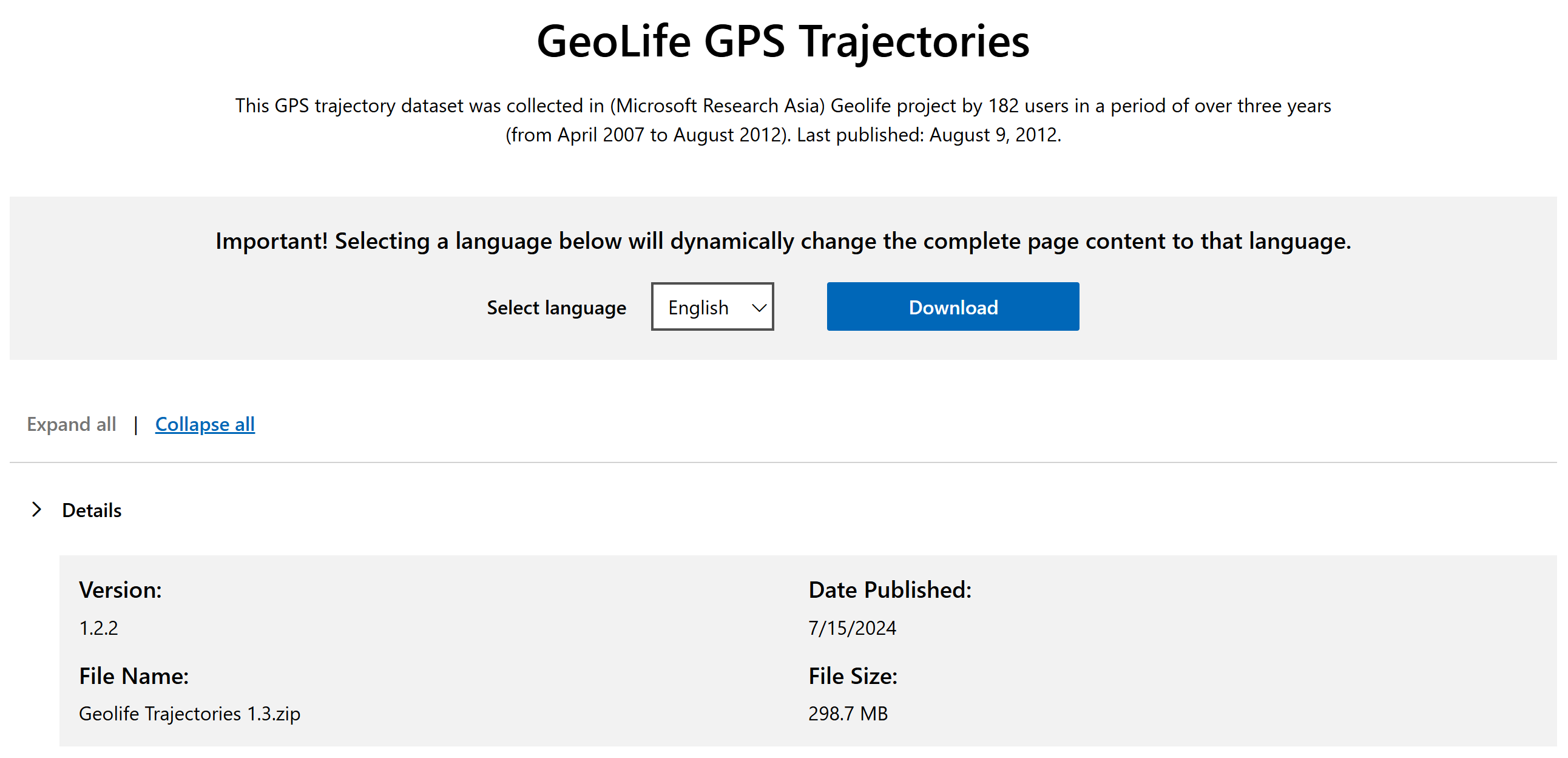Click the published date 7/15/2024
Image resolution: width=1568 pixels, height=758 pixels.
851,628
